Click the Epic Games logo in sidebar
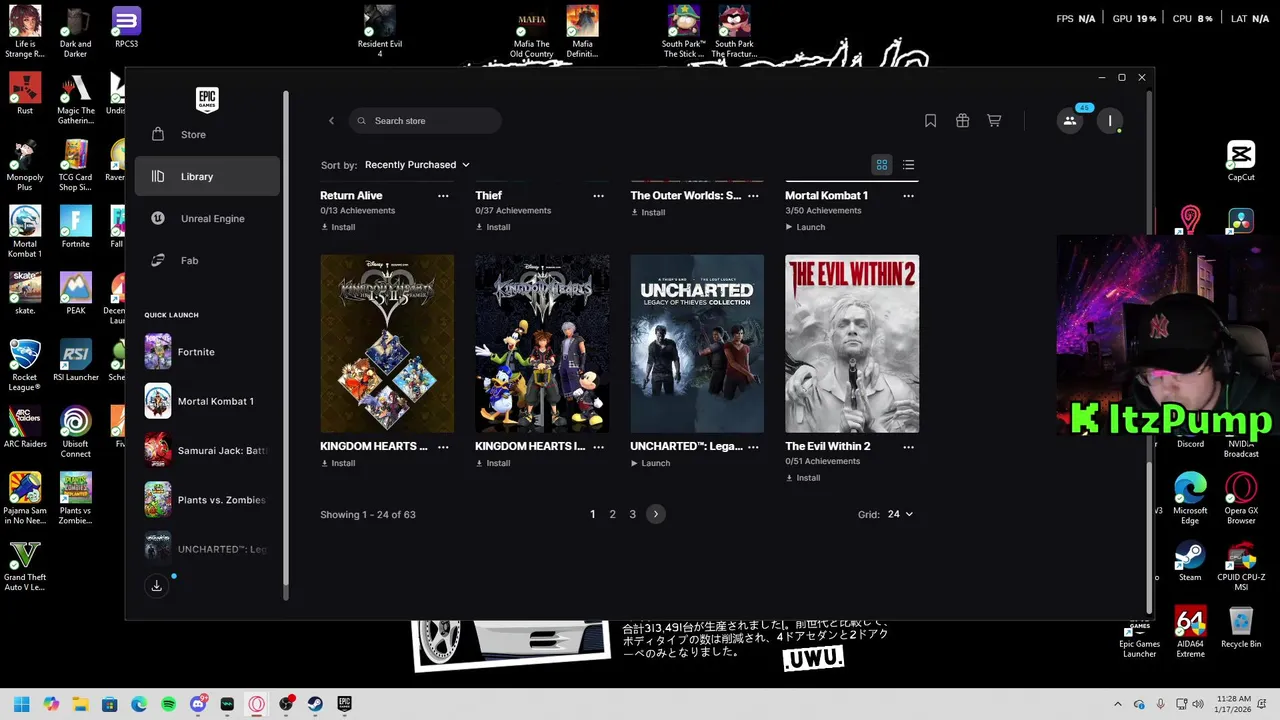The image size is (1280, 720). (x=207, y=99)
